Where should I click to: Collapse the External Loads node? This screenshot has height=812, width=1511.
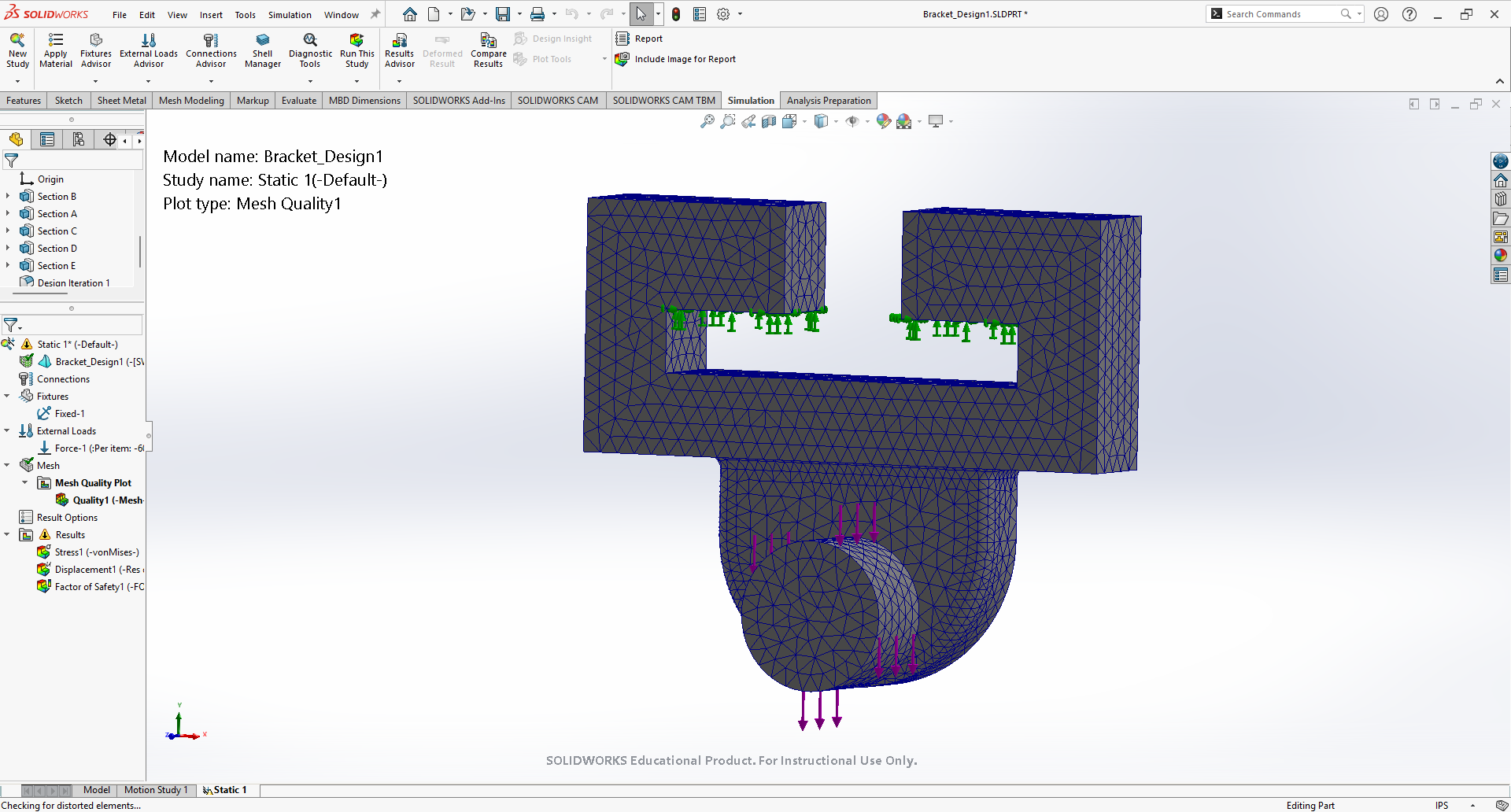click(7, 431)
